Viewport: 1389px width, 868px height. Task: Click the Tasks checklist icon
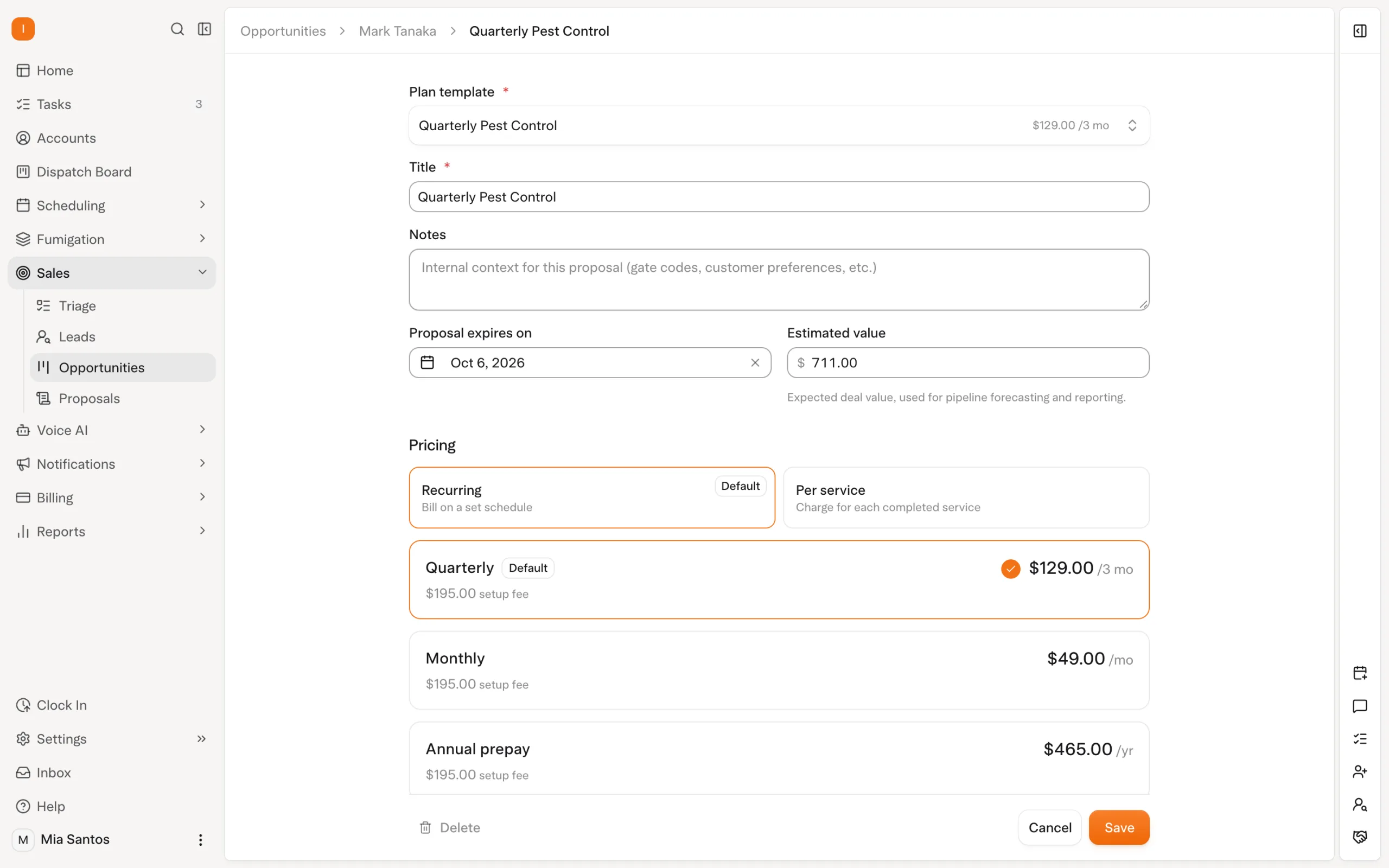(x=23, y=104)
